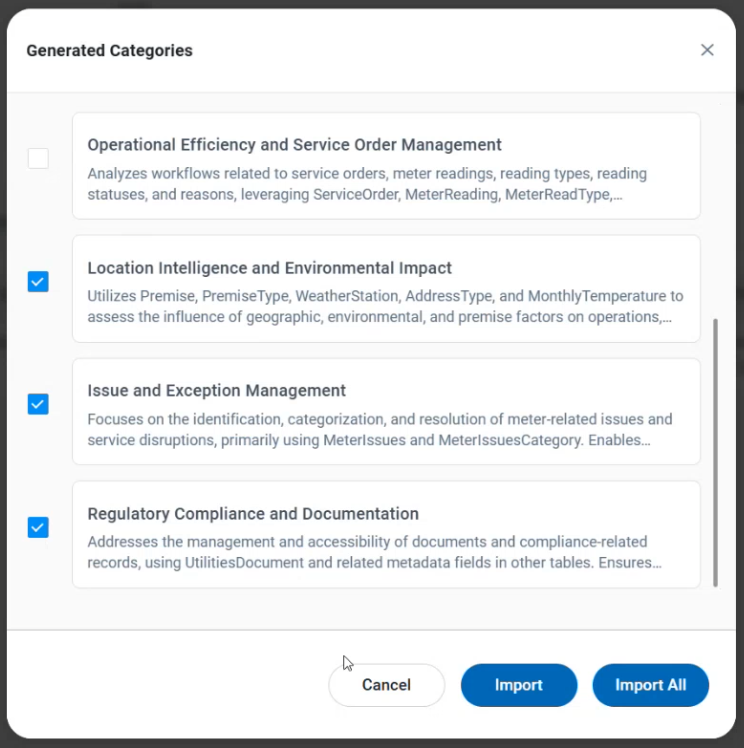
Task: Select the Operational Efficiency and Service Order Management title
Action: (294, 145)
